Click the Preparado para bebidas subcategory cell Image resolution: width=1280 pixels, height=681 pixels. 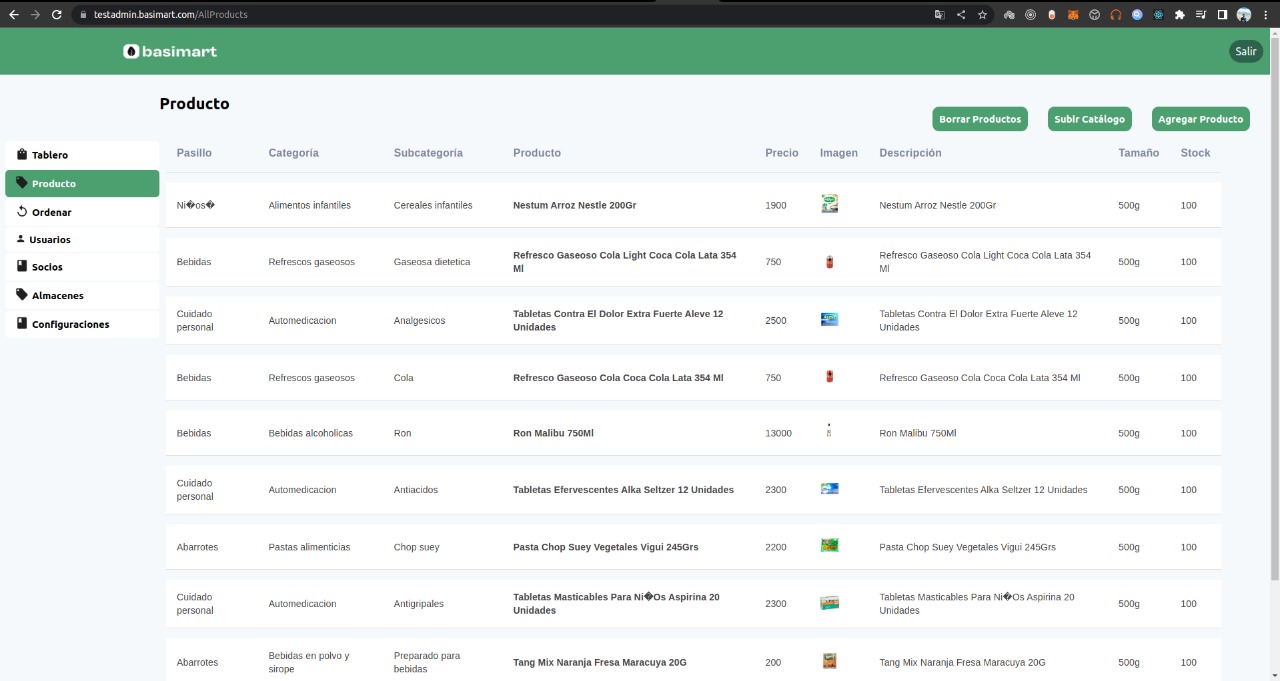pyautogui.click(x=427, y=662)
